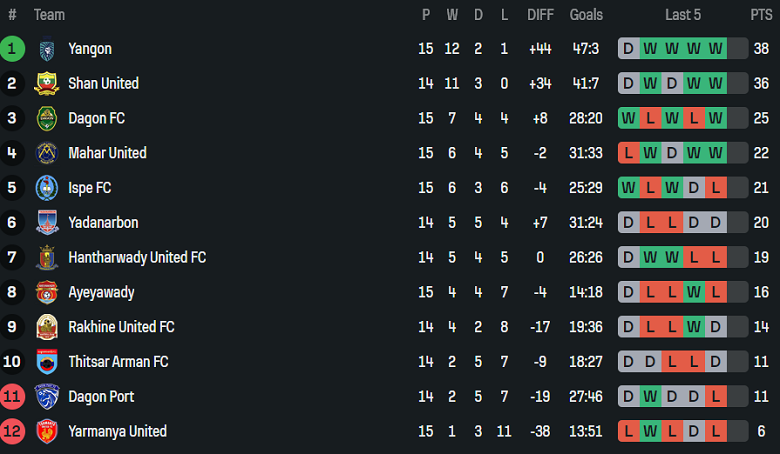This screenshot has width=780, height=454.
Task: Click the Hantharwady United FC badge
Action: [x=47, y=258]
